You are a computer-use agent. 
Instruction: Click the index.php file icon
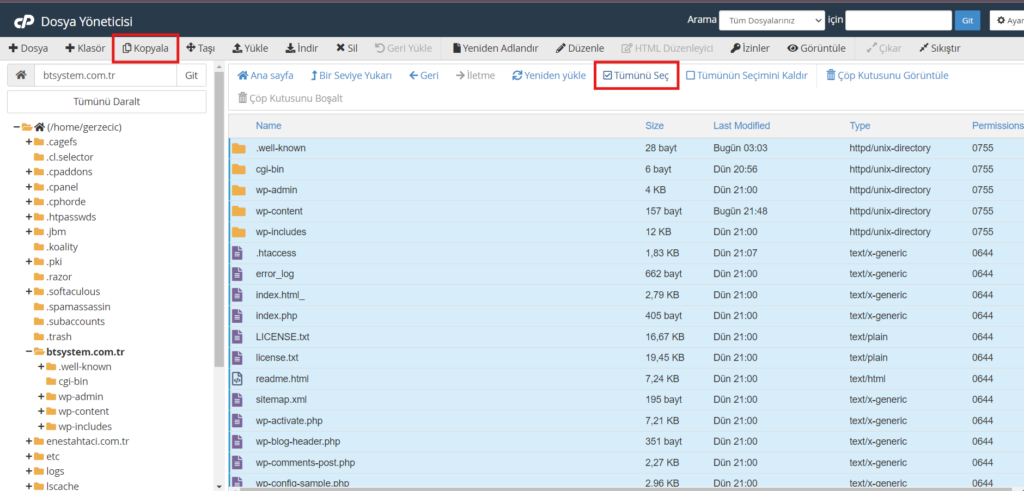pyautogui.click(x=238, y=315)
